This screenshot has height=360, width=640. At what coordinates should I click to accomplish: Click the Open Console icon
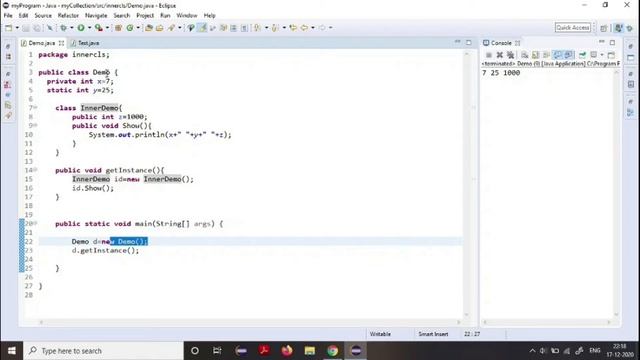pos(611,55)
